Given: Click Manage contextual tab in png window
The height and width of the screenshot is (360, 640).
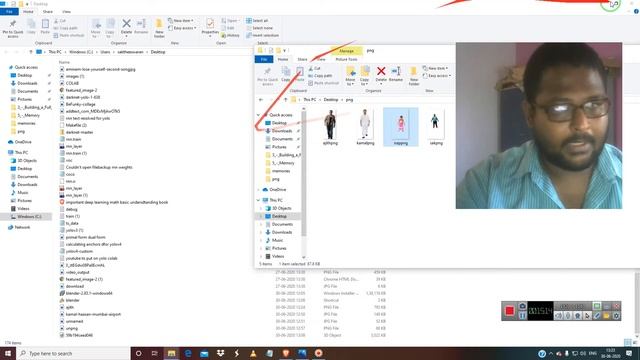Looking at the screenshot, I should pyautogui.click(x=347, y=51).
